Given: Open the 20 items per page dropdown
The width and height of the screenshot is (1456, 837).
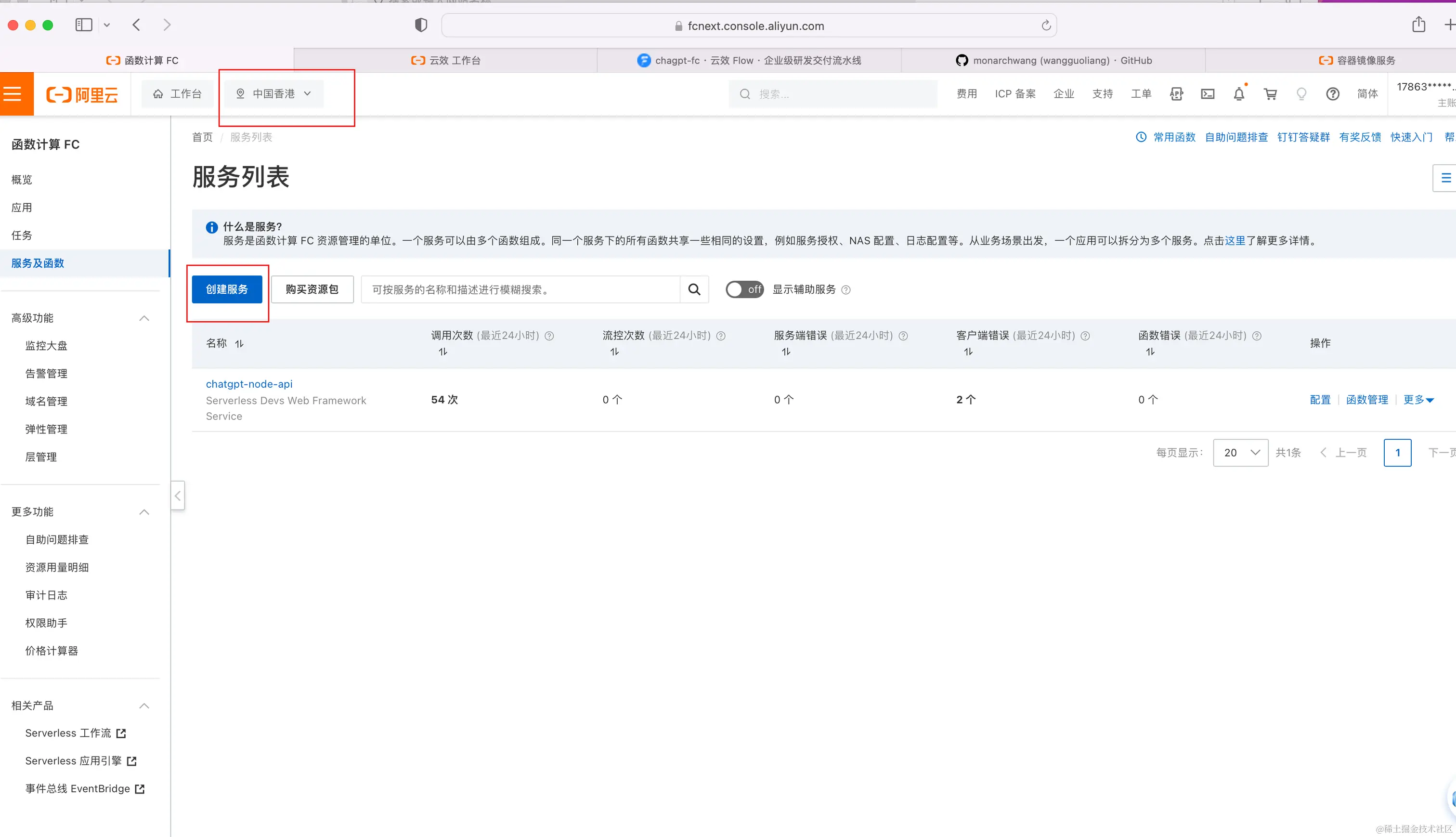Looking at the screenshot, I should tap(1240, 452).
